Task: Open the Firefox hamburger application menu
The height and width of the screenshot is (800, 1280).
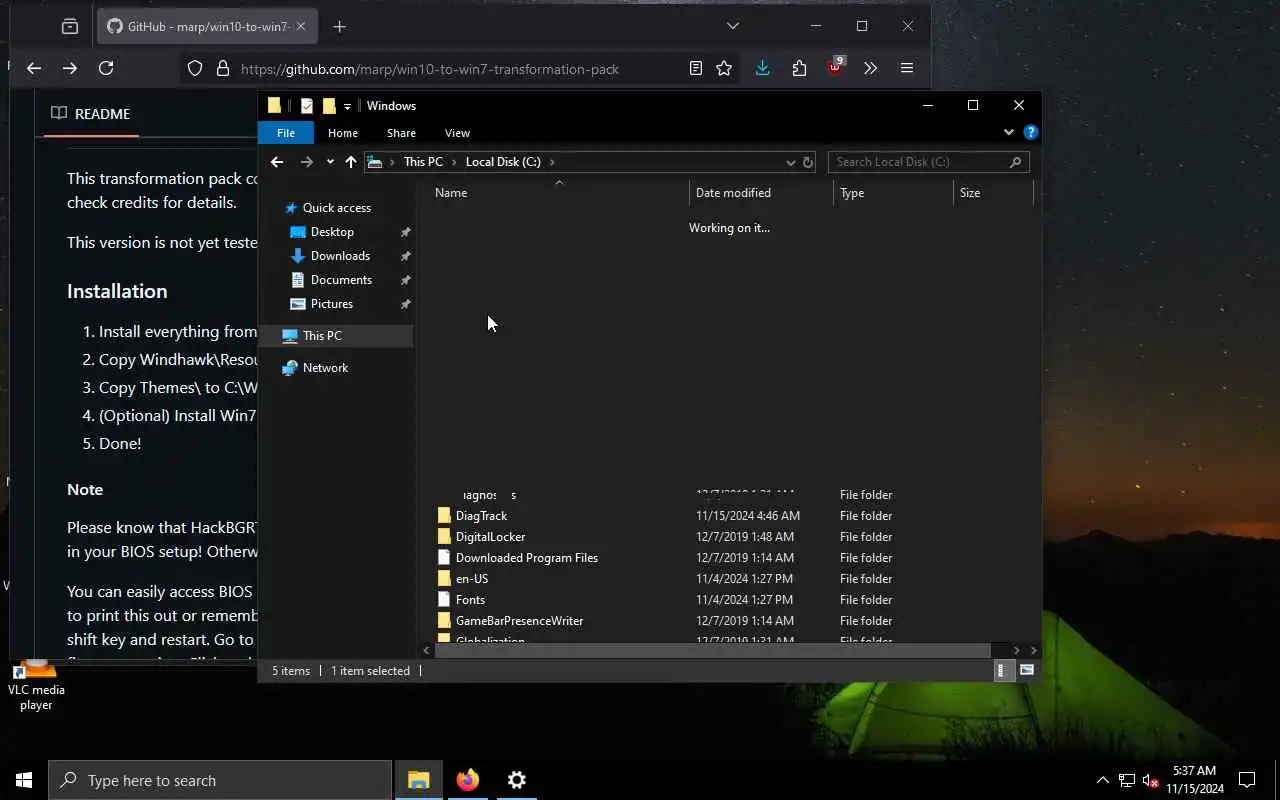Action: point(907,68)
